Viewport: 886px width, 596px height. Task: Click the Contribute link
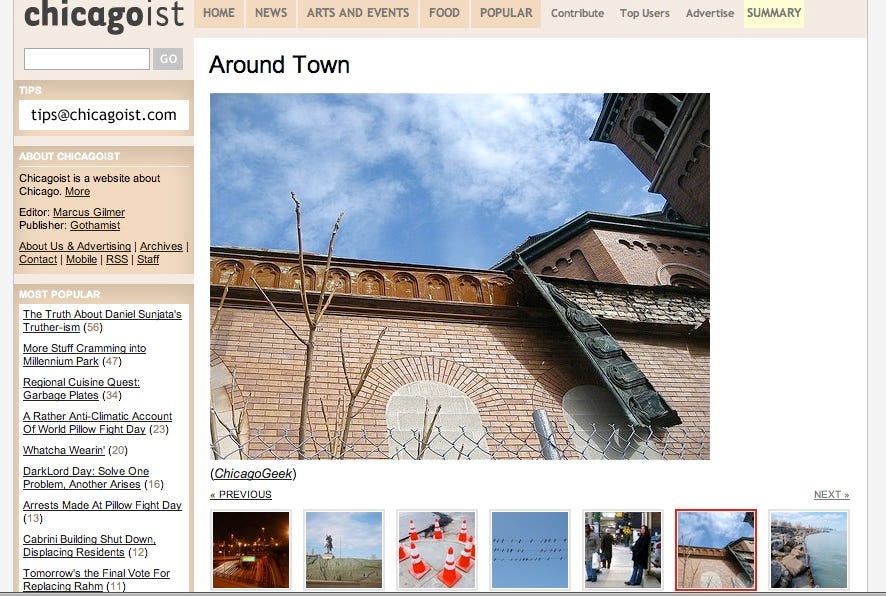pyautogui.click(x=577, y=13)
